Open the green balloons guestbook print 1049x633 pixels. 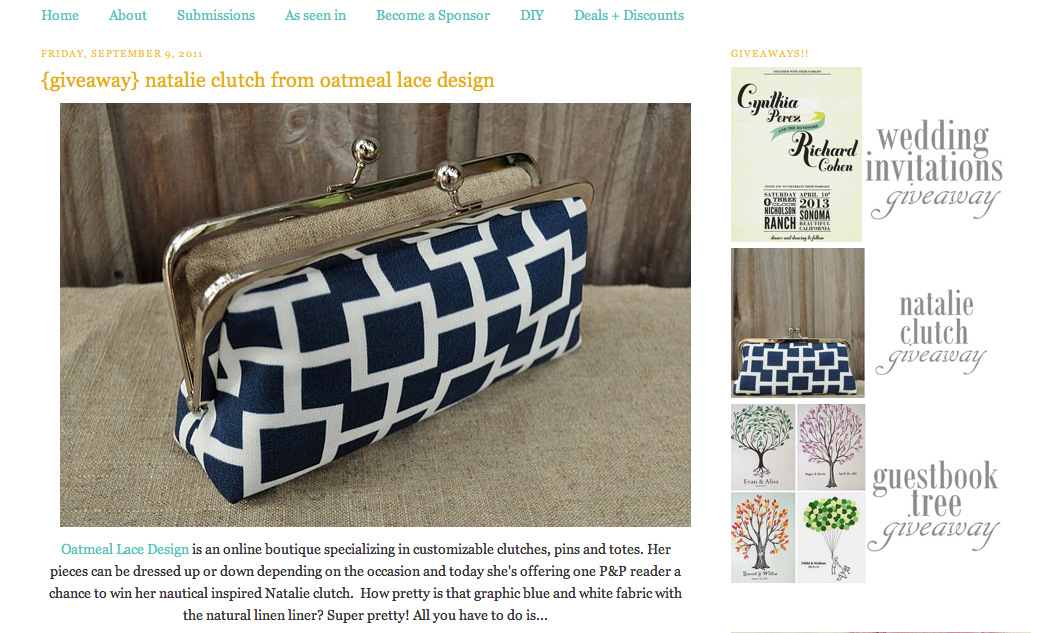point(831,538)
